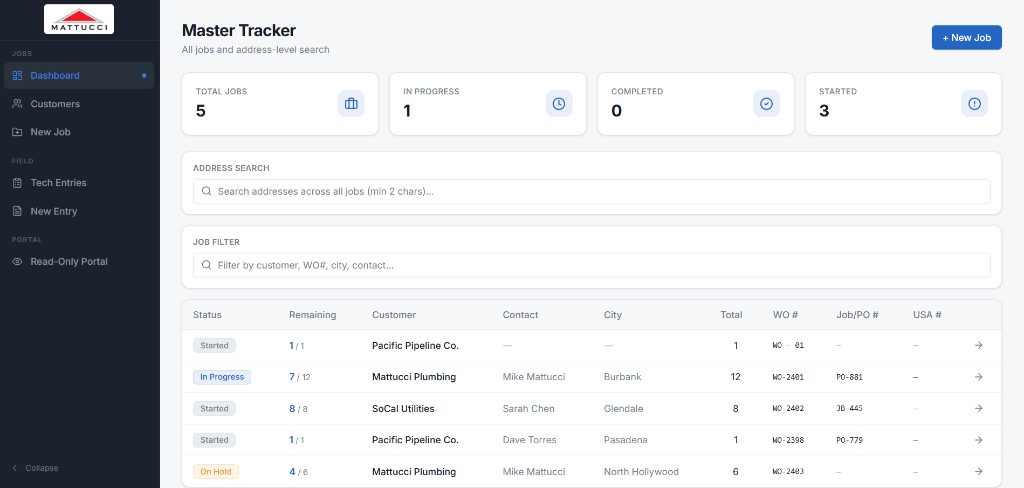Click the Contact column header
Image resolution: width=1024 pixels, height=488 pixels.
pyautogui.click(x=520, y=315)
